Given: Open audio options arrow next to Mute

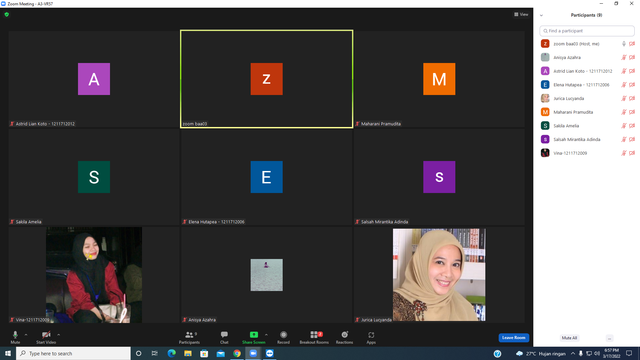Looking at the screenshot, I should 26,335.
